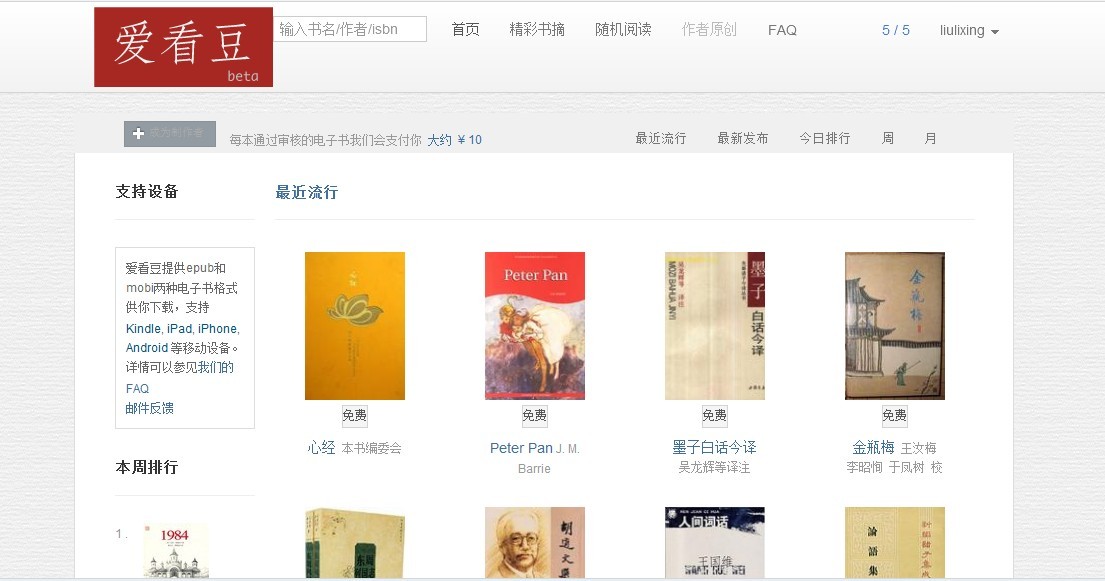Open the FAQ page from the header
The height and width of the screenshot is (581, 1105).
(782, 30)
